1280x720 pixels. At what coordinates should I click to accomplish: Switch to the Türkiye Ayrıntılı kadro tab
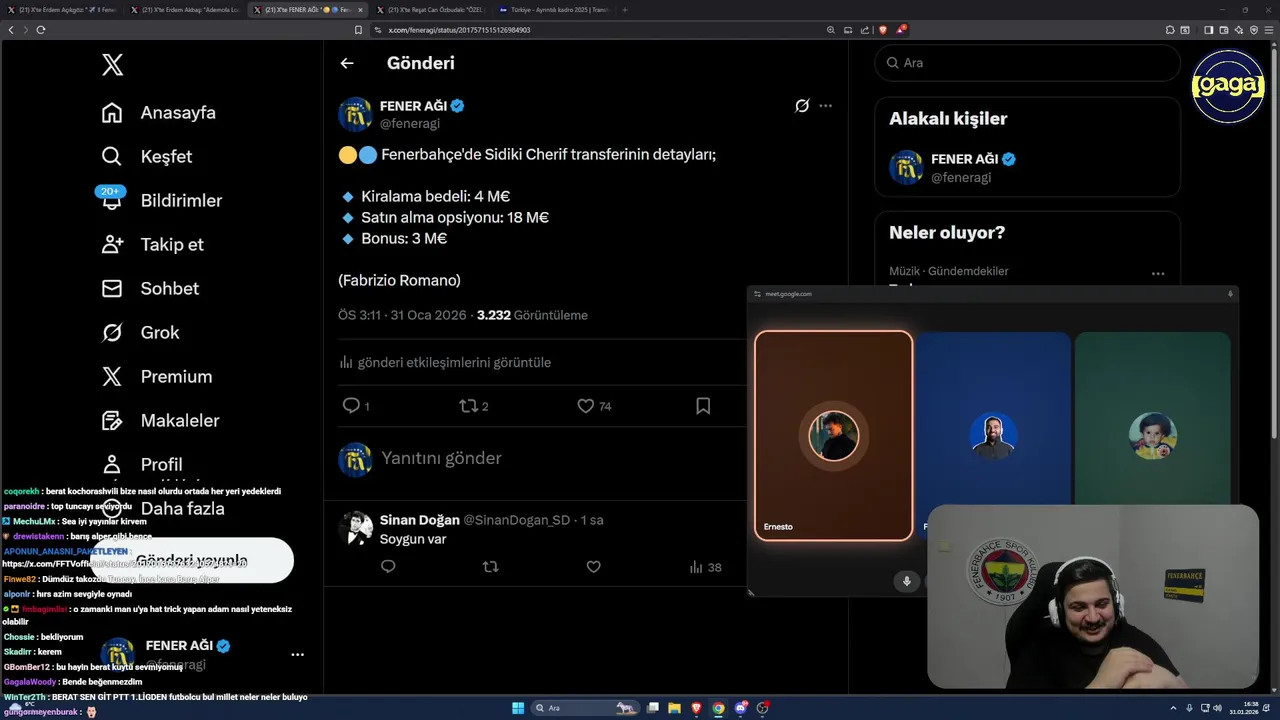[554, 10]
